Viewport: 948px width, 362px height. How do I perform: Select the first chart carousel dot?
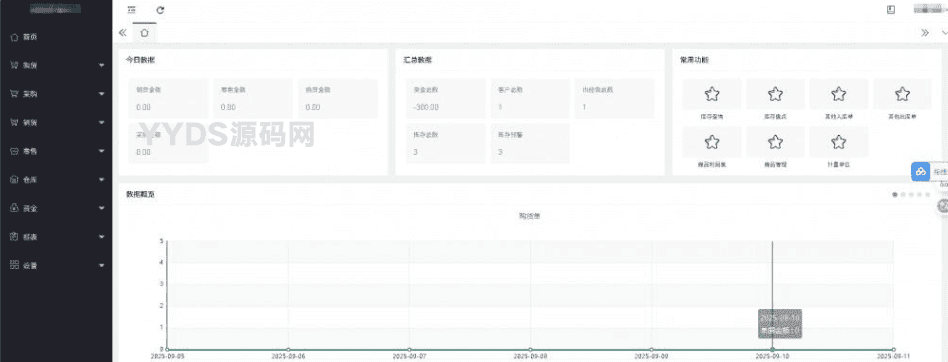click(895, 195)
